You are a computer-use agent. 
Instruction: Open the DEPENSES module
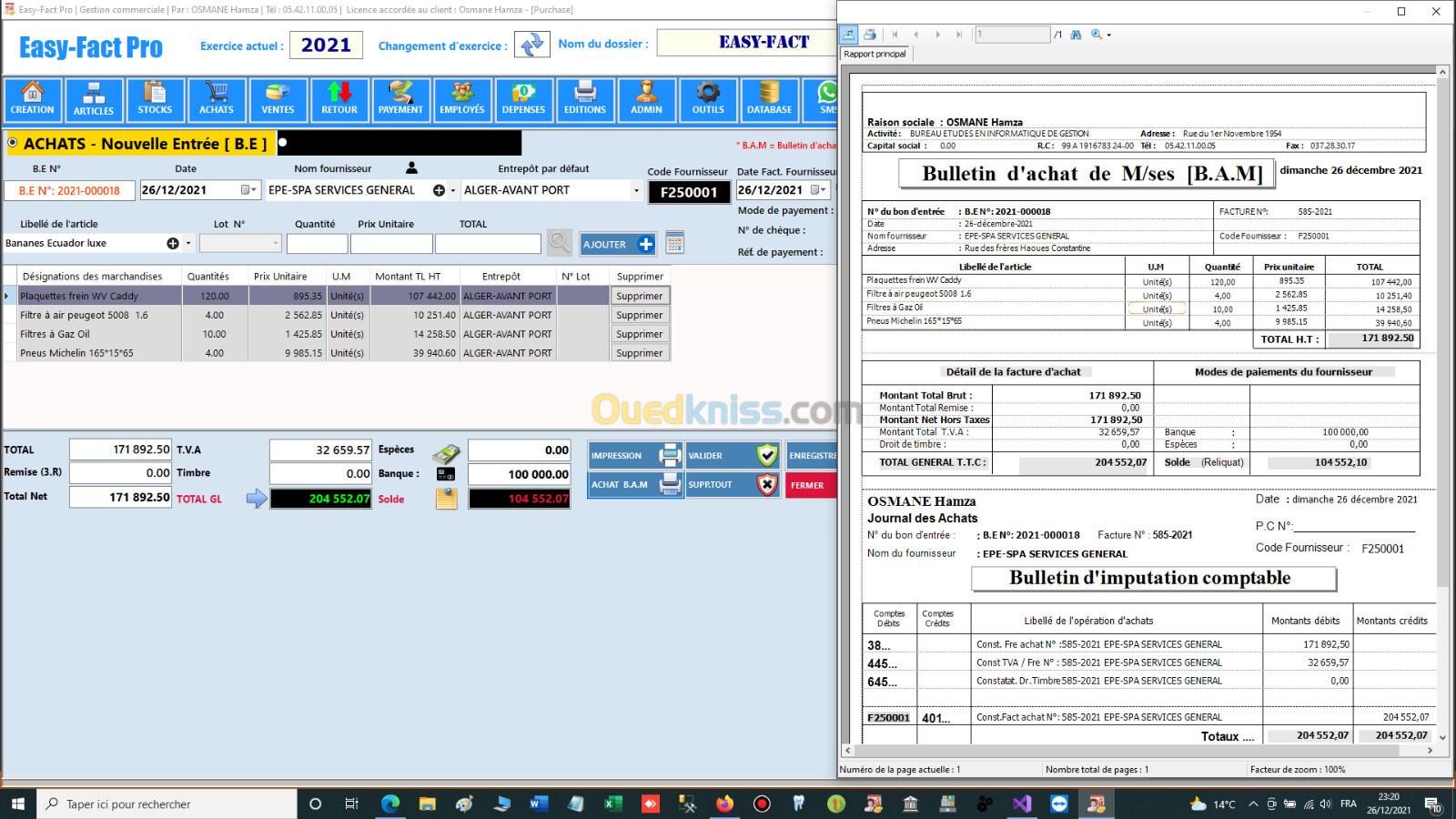pyautogui.click(x=523, y=99)
